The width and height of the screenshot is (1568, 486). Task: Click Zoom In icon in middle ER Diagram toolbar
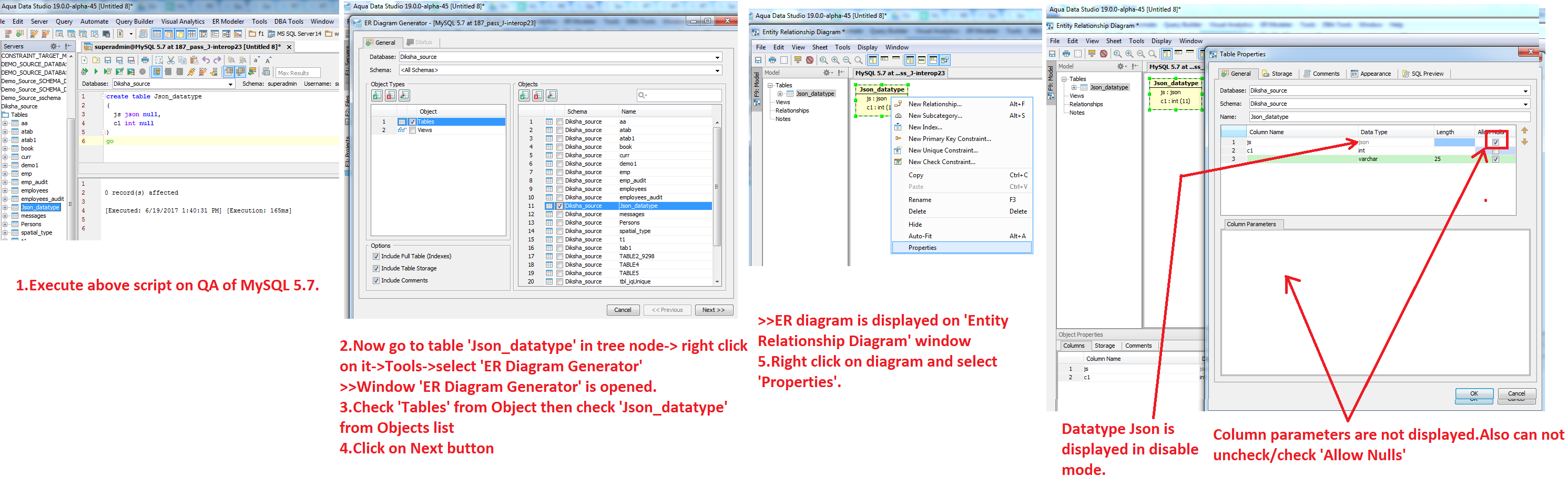pos(835,60)
